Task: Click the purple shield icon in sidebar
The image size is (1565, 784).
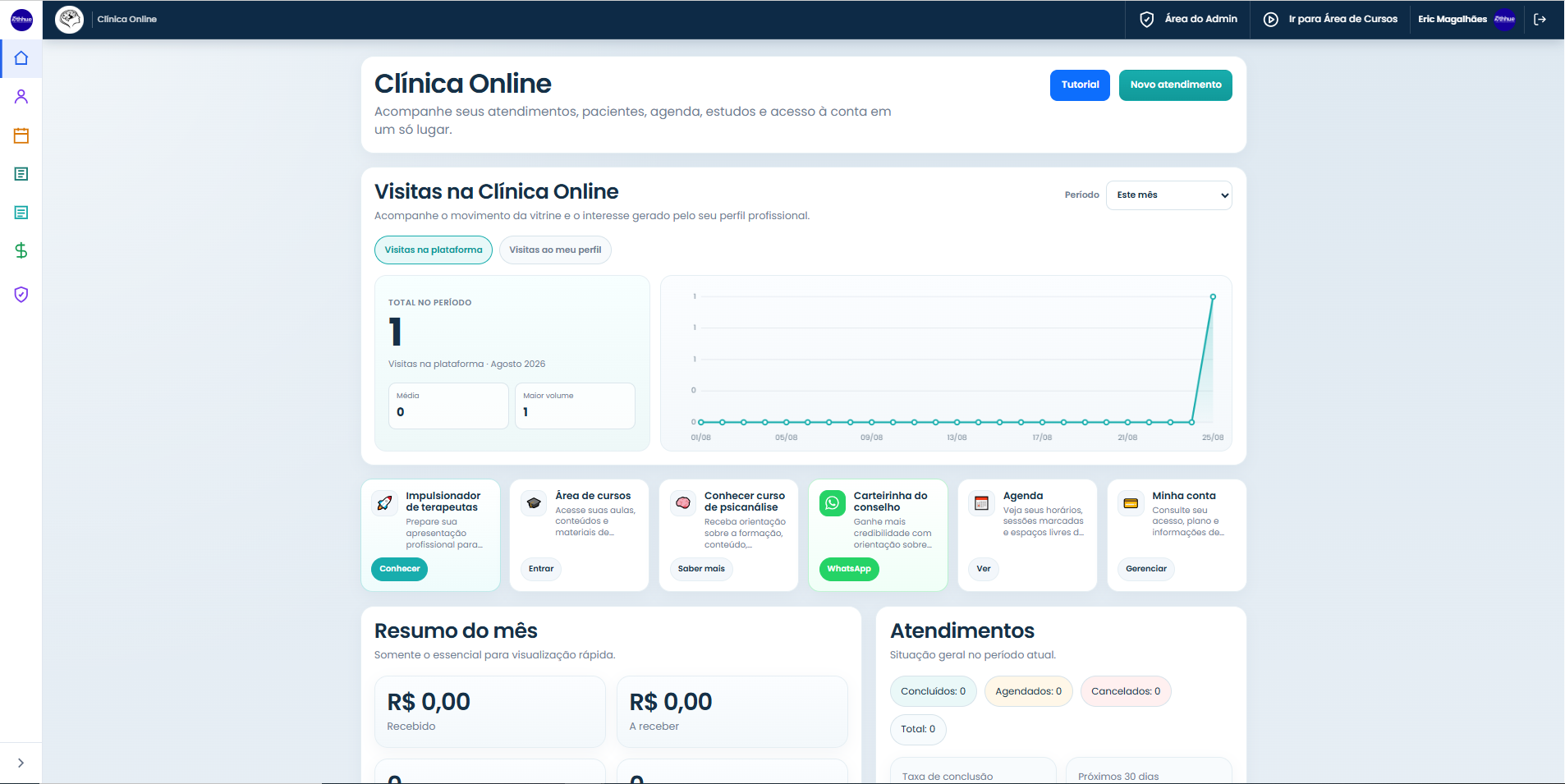Action: (x=21, y=295)
